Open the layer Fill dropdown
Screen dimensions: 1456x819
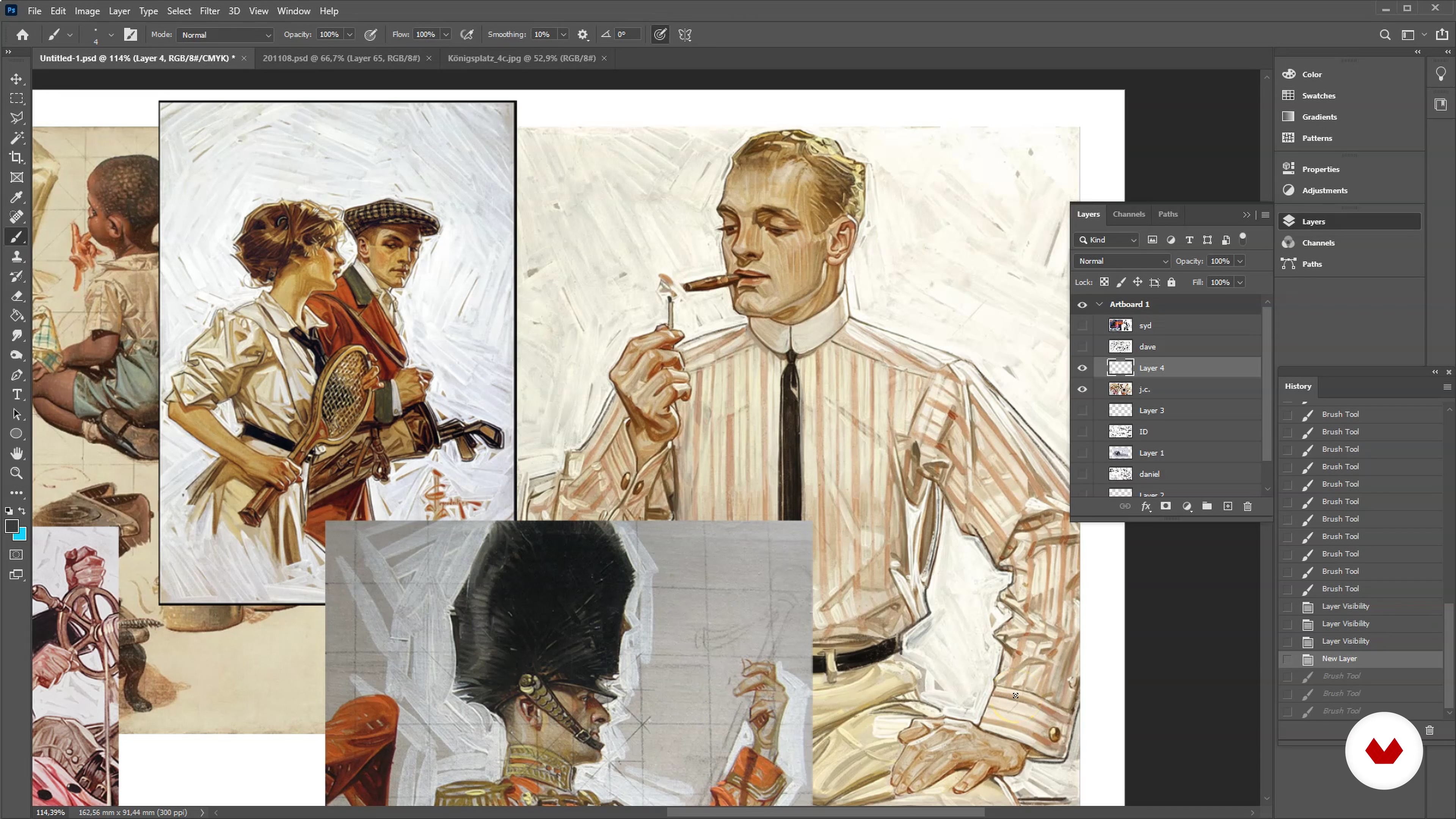tap(1239, 282)
